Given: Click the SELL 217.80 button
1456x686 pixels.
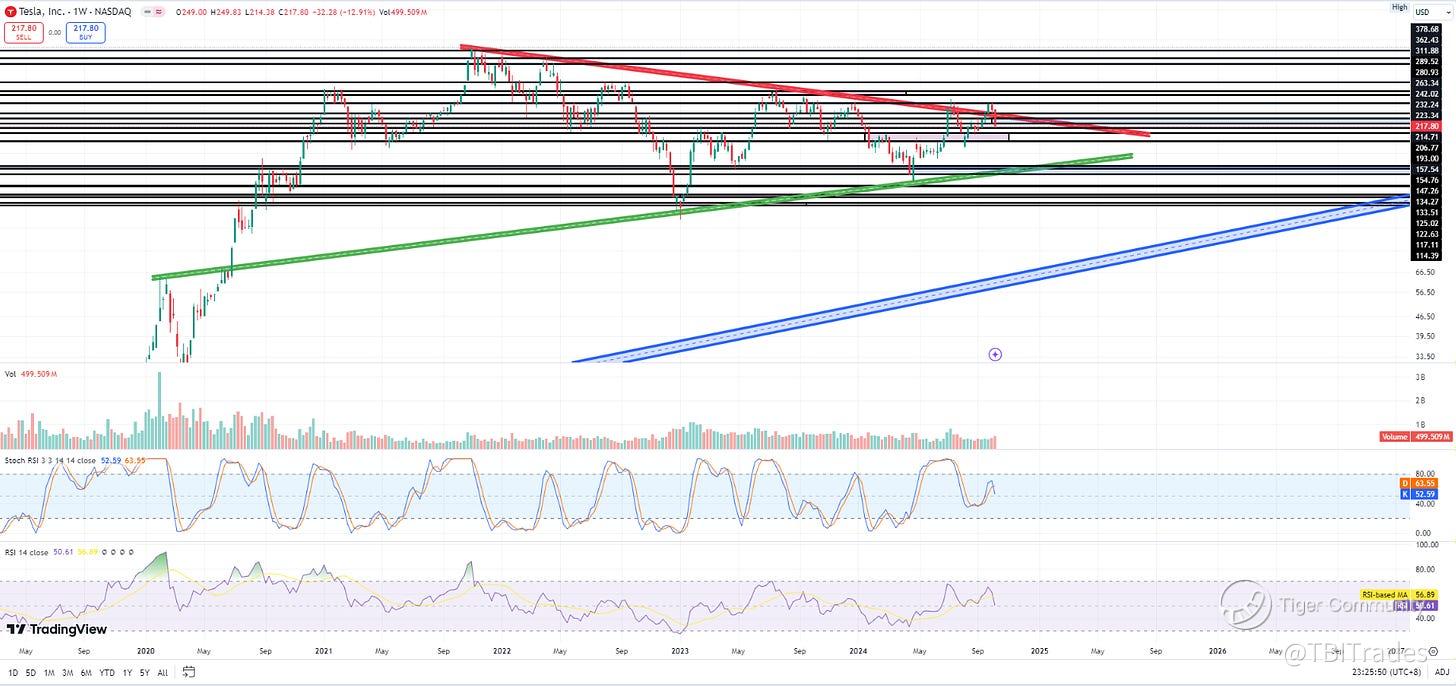Looking at the screenshot, I should tap(22, 32).
